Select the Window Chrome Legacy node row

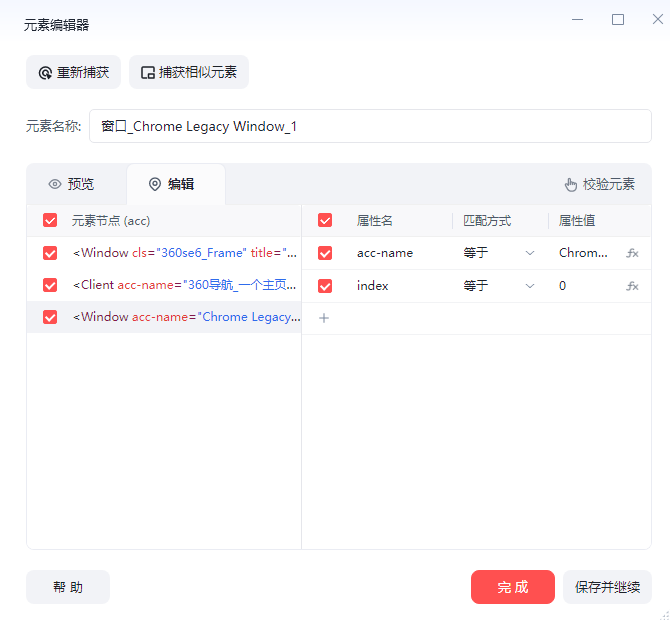(185, 317)
